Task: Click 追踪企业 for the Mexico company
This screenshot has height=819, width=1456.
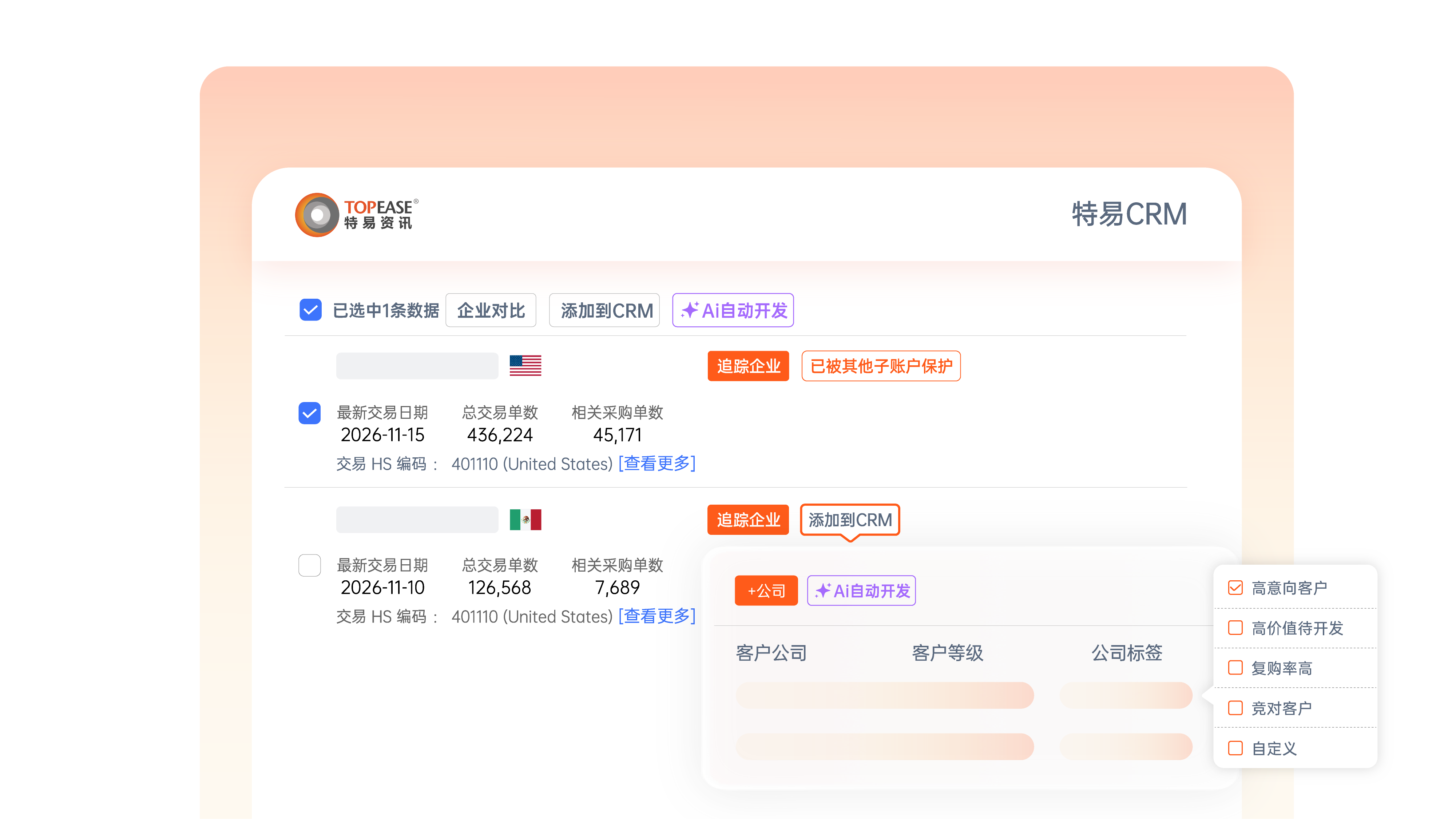Action: pyautogui.click(x=748, y=520)
